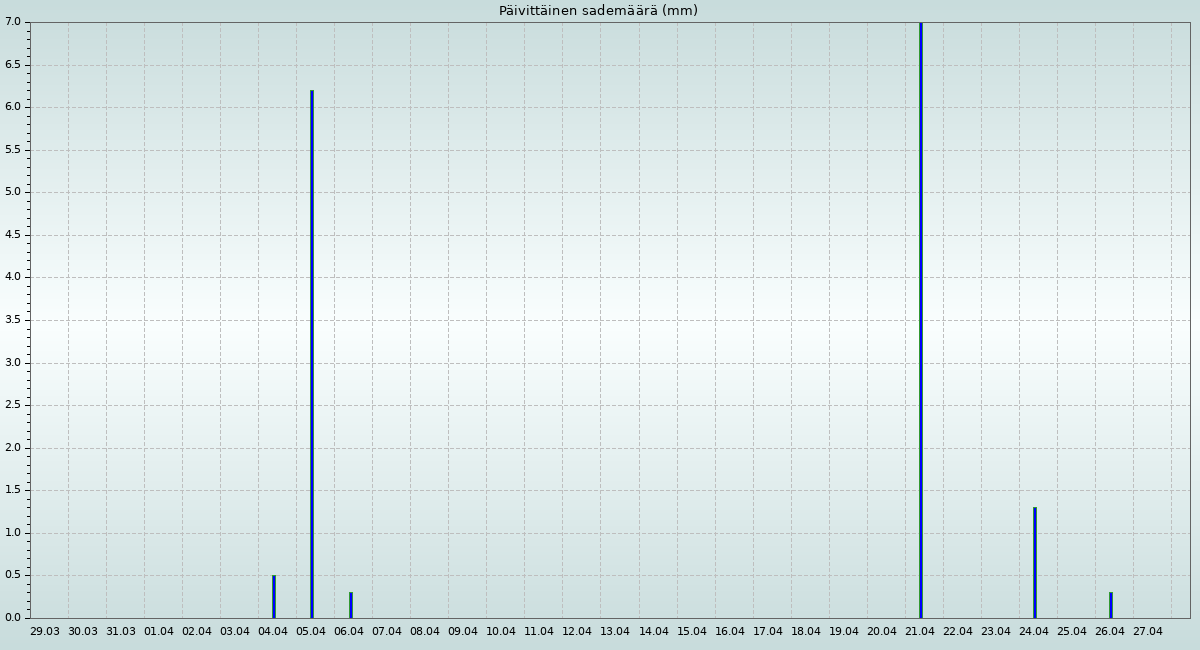Select the 5.0 y-axis value
Image resolution: width=1200 pixels, height=650 pixels.
12,192
